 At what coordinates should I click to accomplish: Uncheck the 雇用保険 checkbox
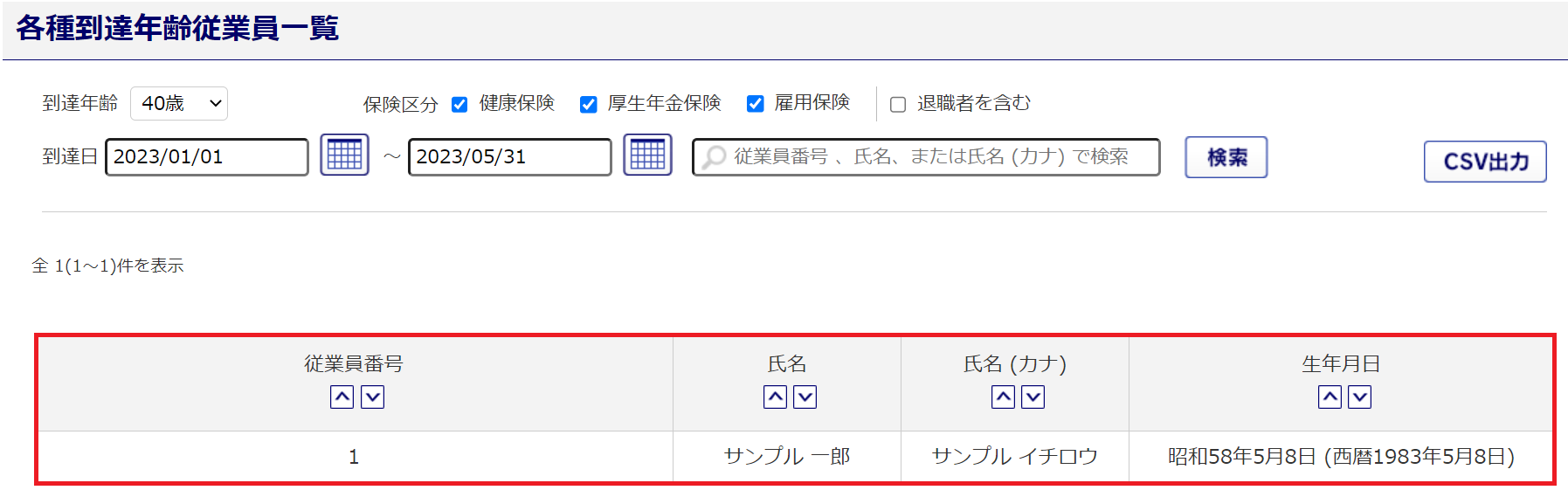click(756, 105)
